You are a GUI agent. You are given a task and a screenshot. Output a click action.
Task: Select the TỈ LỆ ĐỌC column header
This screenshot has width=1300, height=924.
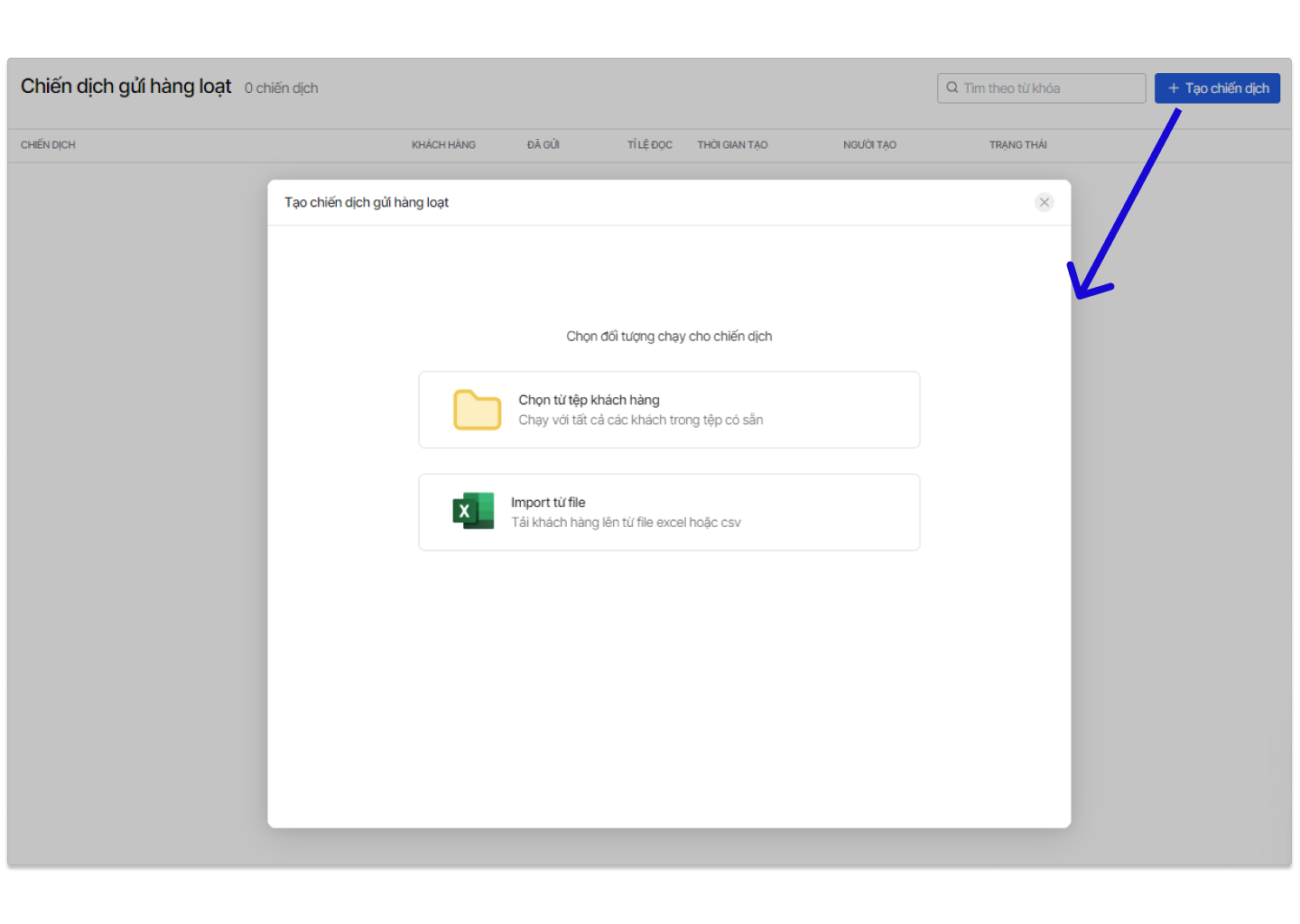tap(650, 145)
